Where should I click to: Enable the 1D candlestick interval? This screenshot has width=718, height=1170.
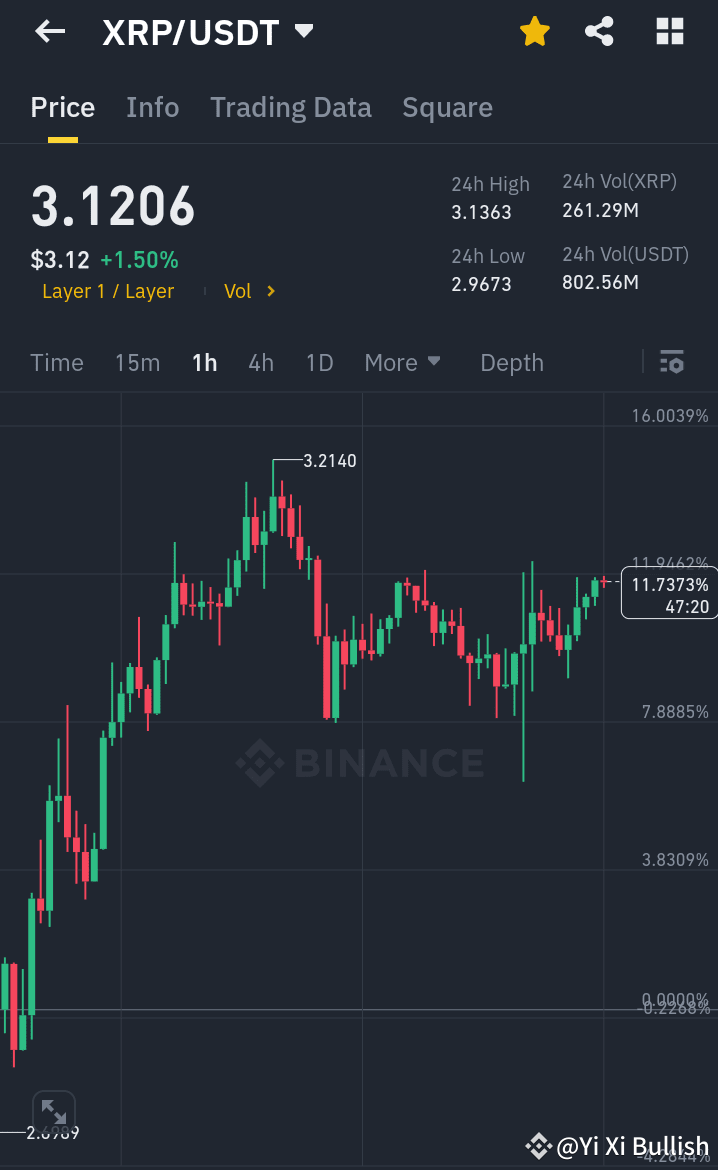[319, 363]
